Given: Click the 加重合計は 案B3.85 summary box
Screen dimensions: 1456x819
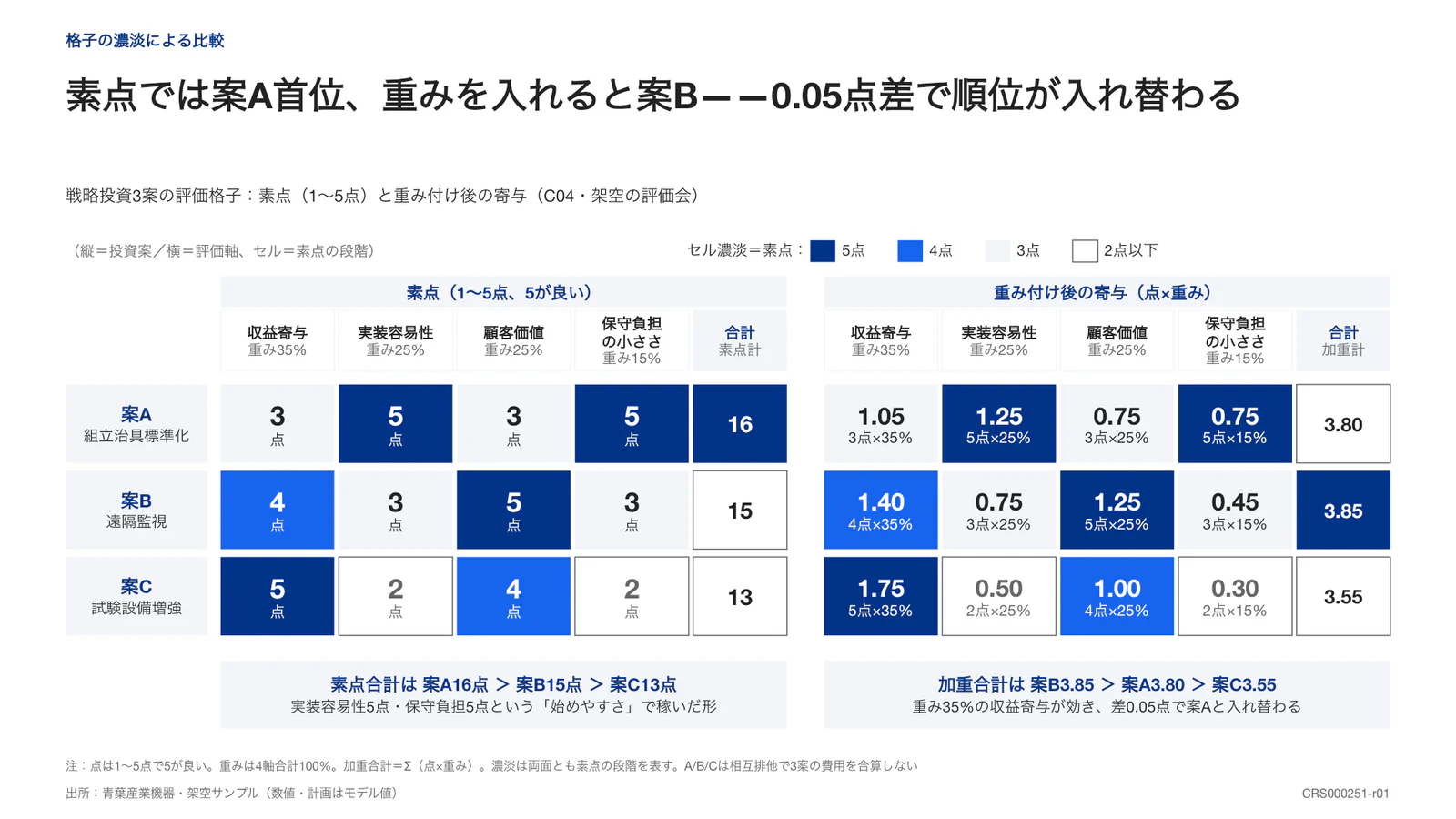Looking at the screenshot, I should (x=1107, y=694).
